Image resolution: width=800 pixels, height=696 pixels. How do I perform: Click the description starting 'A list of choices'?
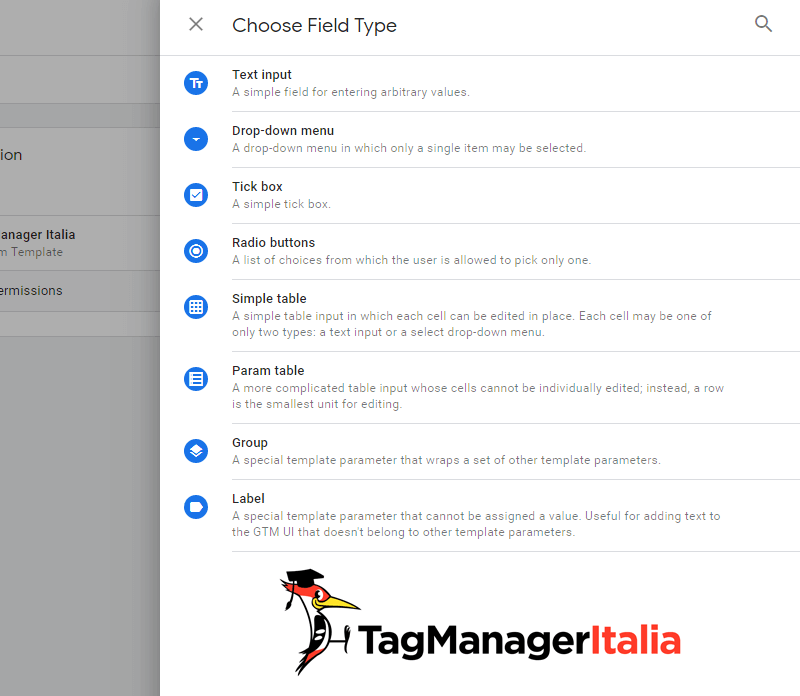411,260
